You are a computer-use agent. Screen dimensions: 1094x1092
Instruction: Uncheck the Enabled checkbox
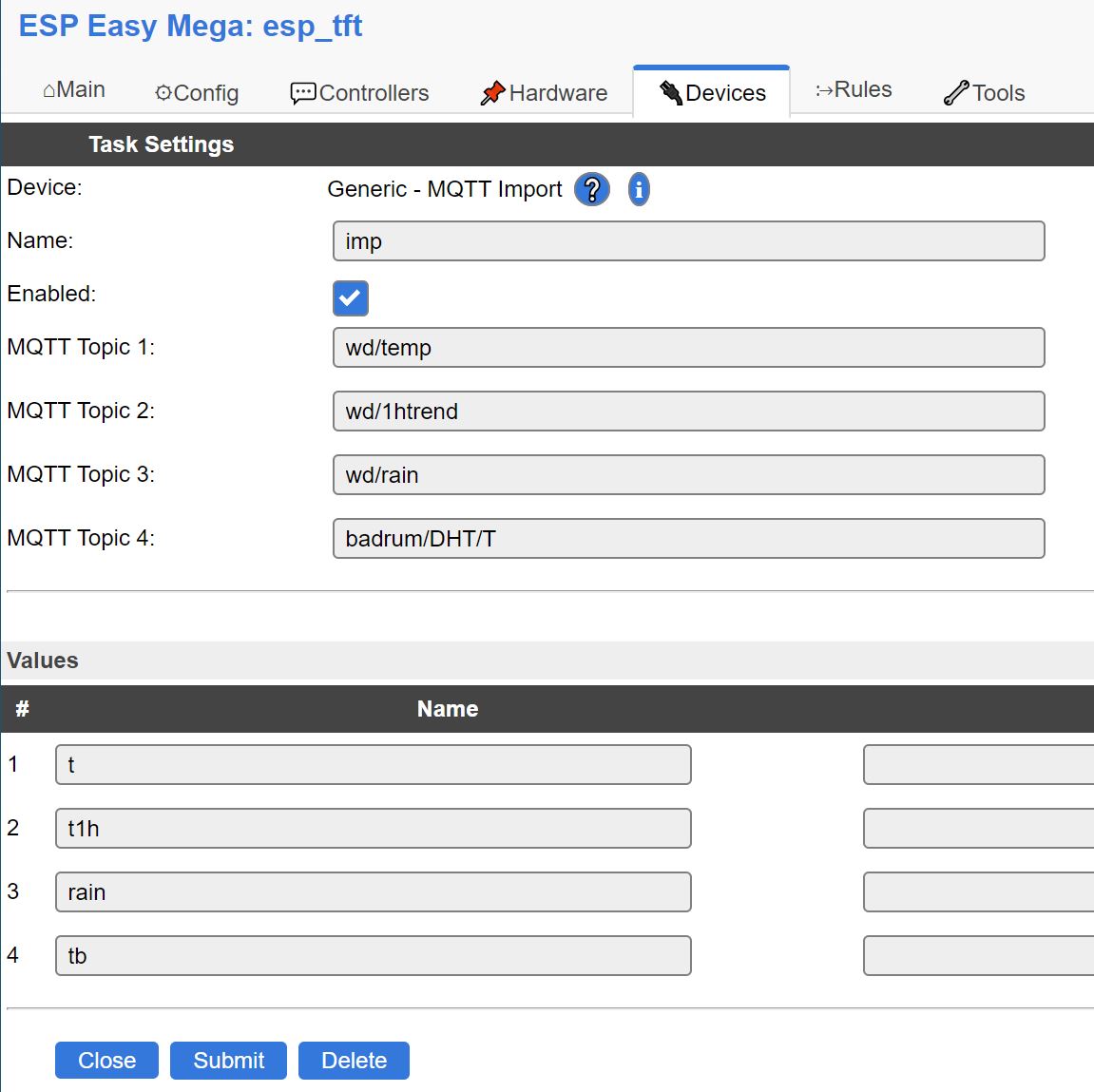click(x=350, y=297)
